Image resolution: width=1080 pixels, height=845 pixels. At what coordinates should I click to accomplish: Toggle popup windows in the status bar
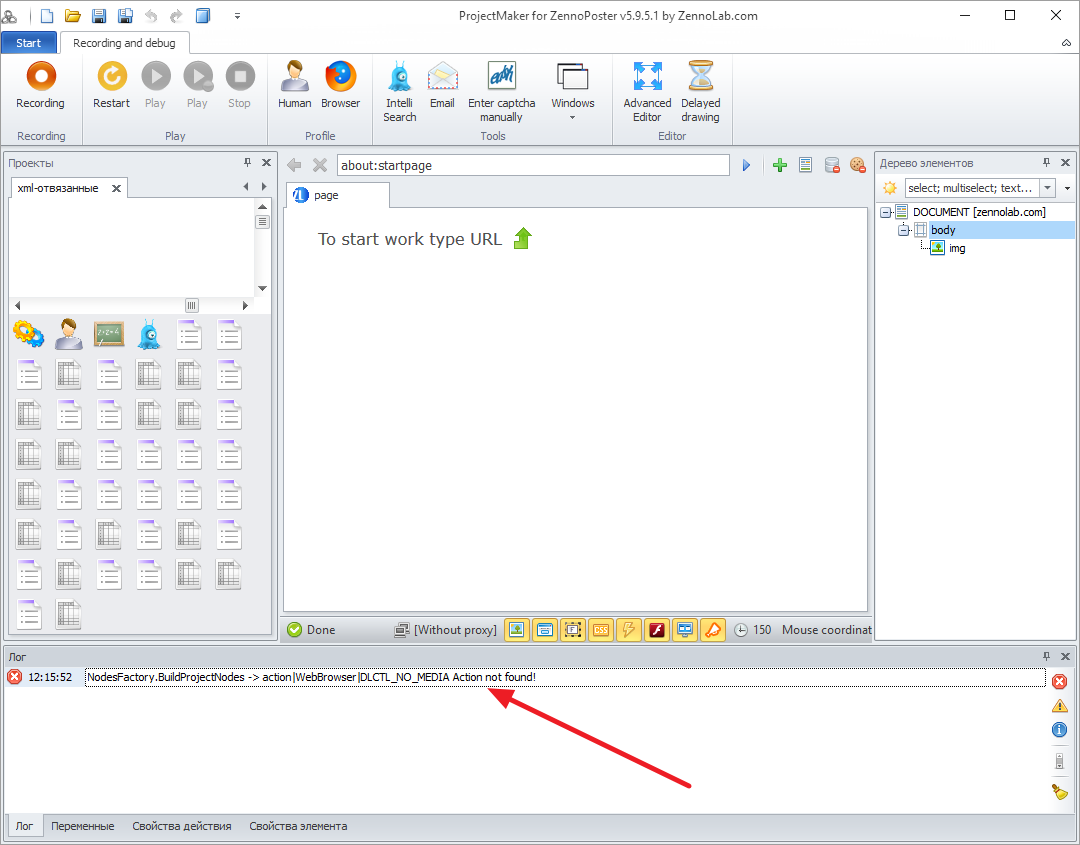pos(545,629)
